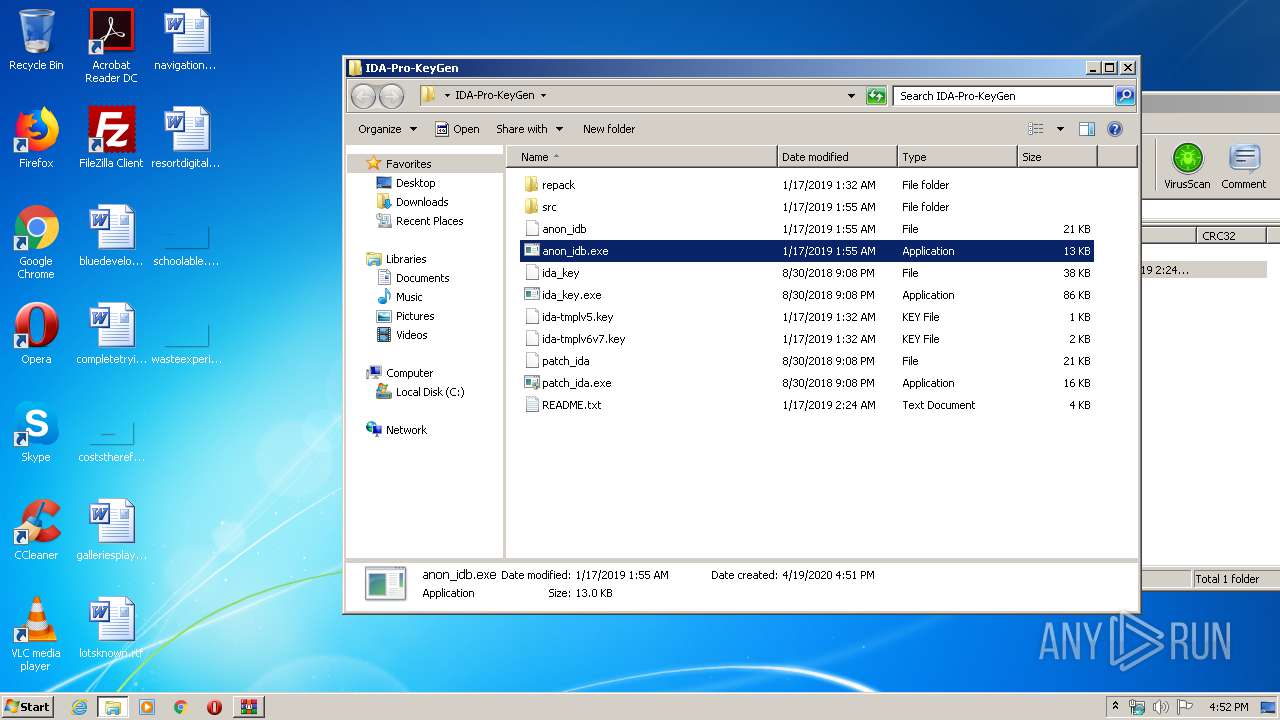Select ida-tmplv5.key file
The image size is (1280, 720).
click(x=807, y=317)
